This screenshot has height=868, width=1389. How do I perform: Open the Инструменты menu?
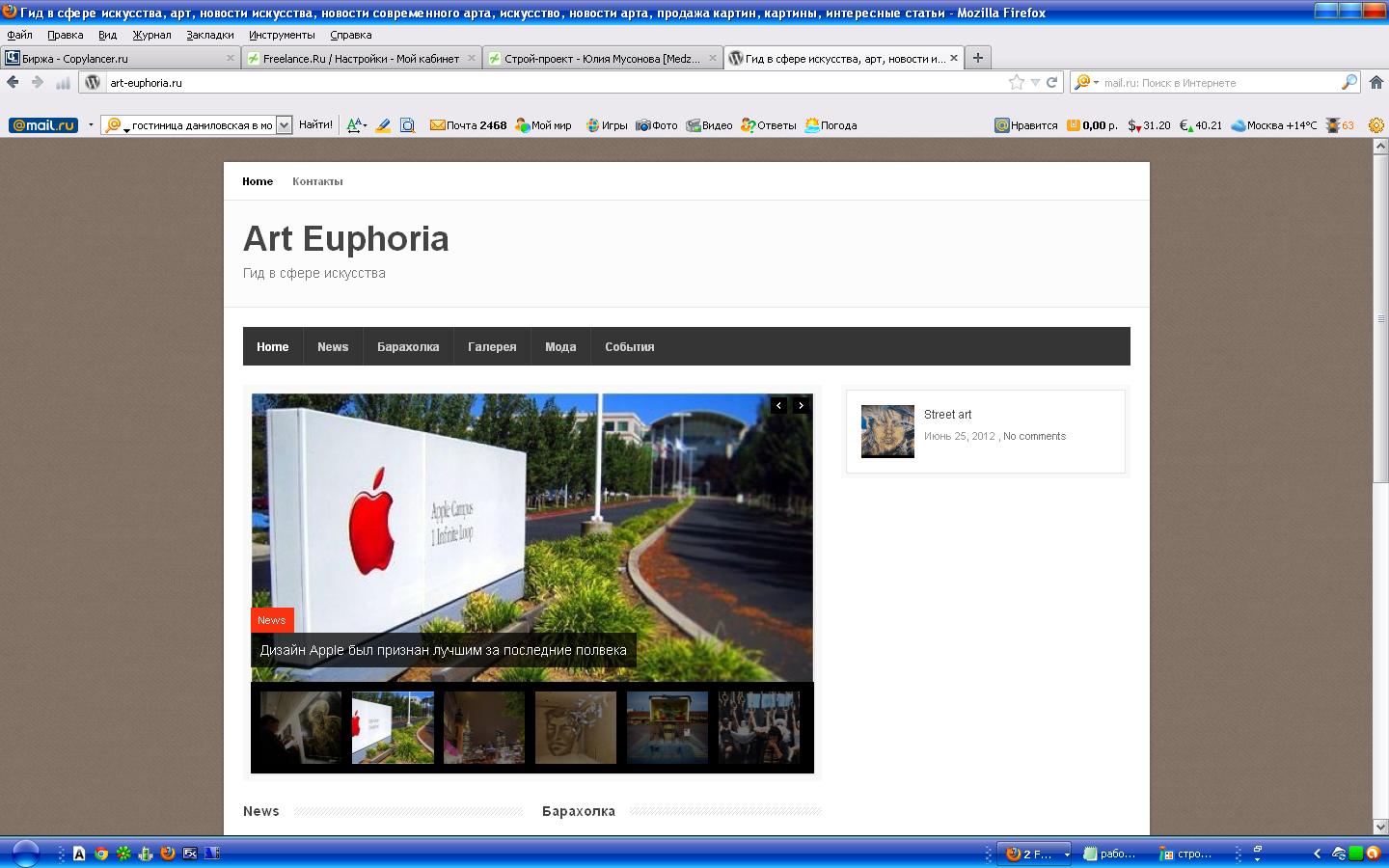[282, 35]
